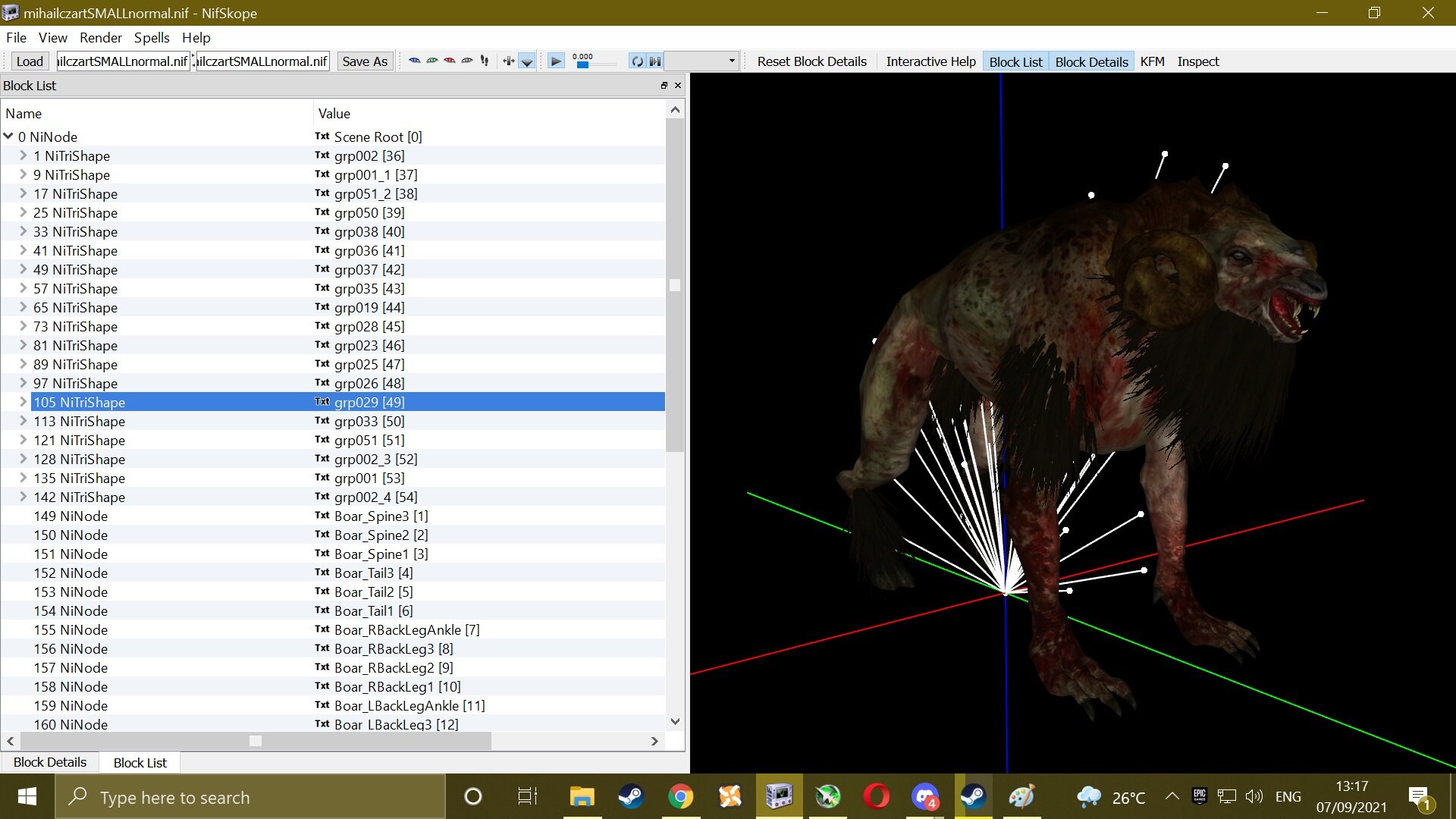Expand the 1 NiTriShape node

pyautogui.click(x=24, y=155)
